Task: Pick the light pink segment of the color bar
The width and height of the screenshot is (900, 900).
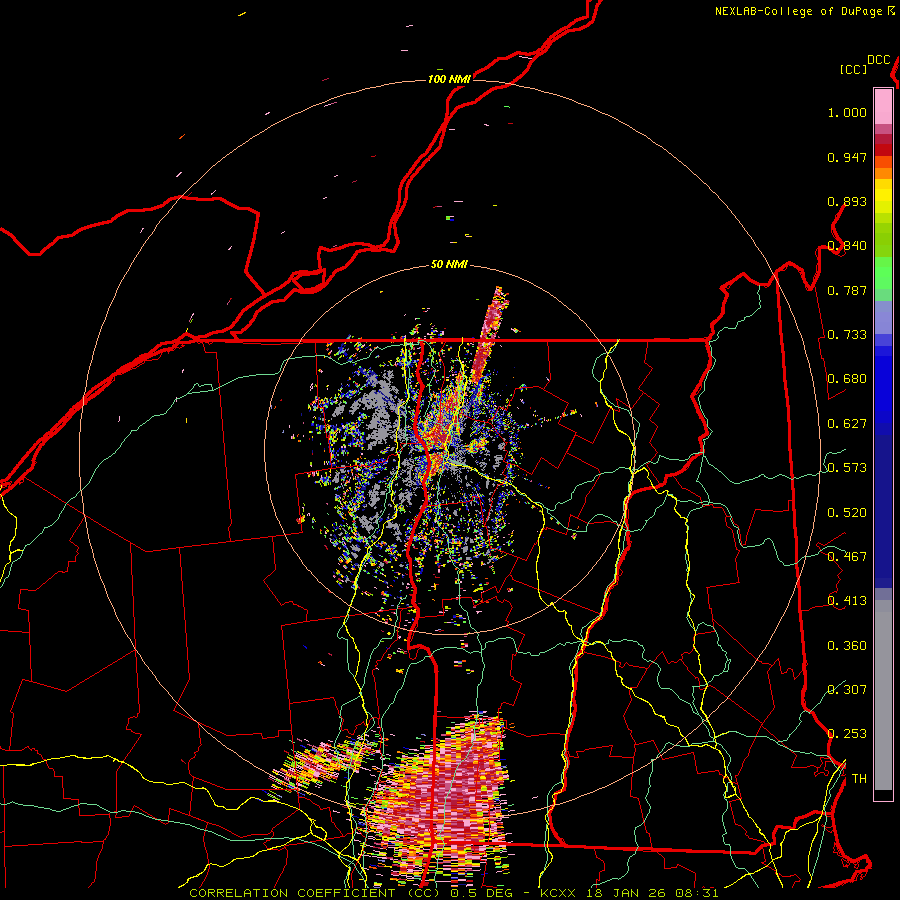Action: [x=883, y=107]
